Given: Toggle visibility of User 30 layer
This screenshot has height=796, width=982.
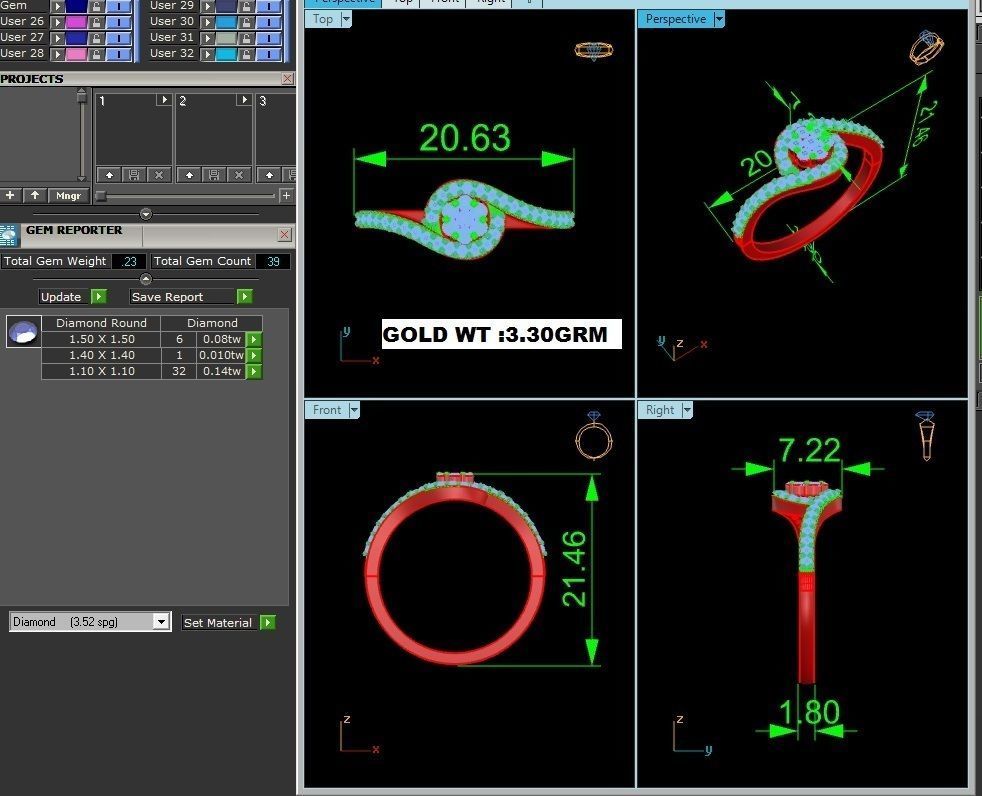Looking at the screenshot, I should coord(269,22).
